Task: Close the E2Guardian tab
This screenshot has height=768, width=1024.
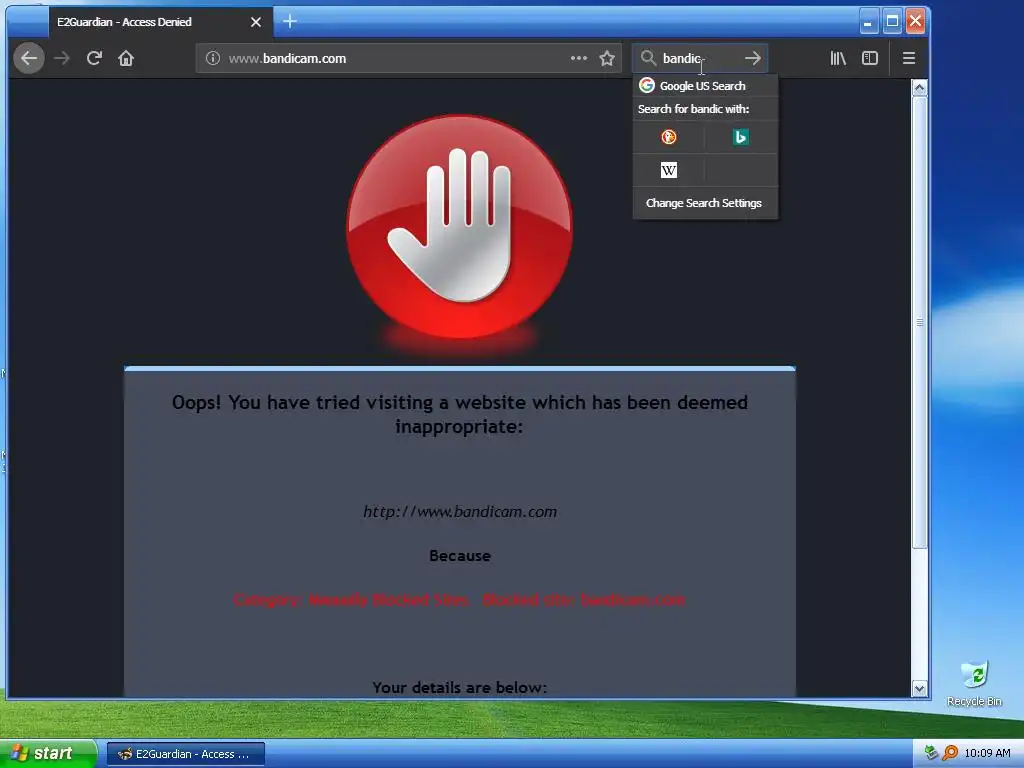Action: pyautogui.click(x=256, y=22)
